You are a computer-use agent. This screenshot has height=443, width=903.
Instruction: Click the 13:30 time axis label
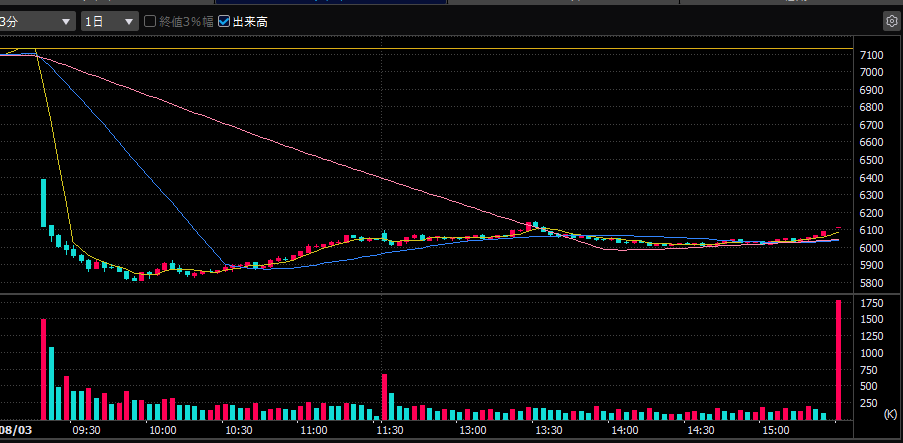[549, 430]
